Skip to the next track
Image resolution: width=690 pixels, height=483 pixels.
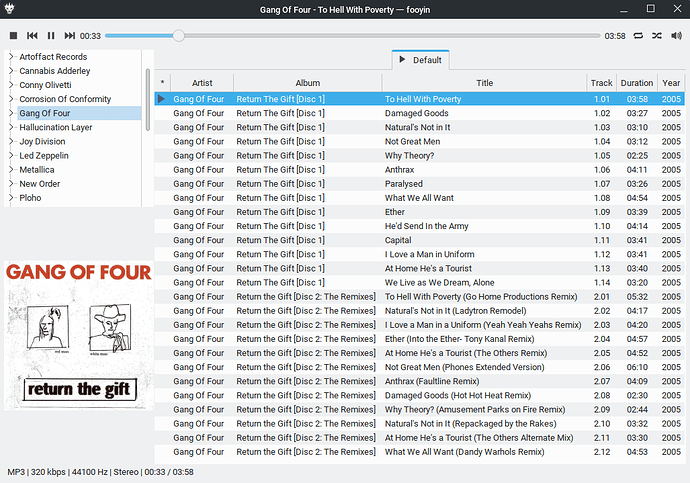pyautogui.click(x=69, y=35)
